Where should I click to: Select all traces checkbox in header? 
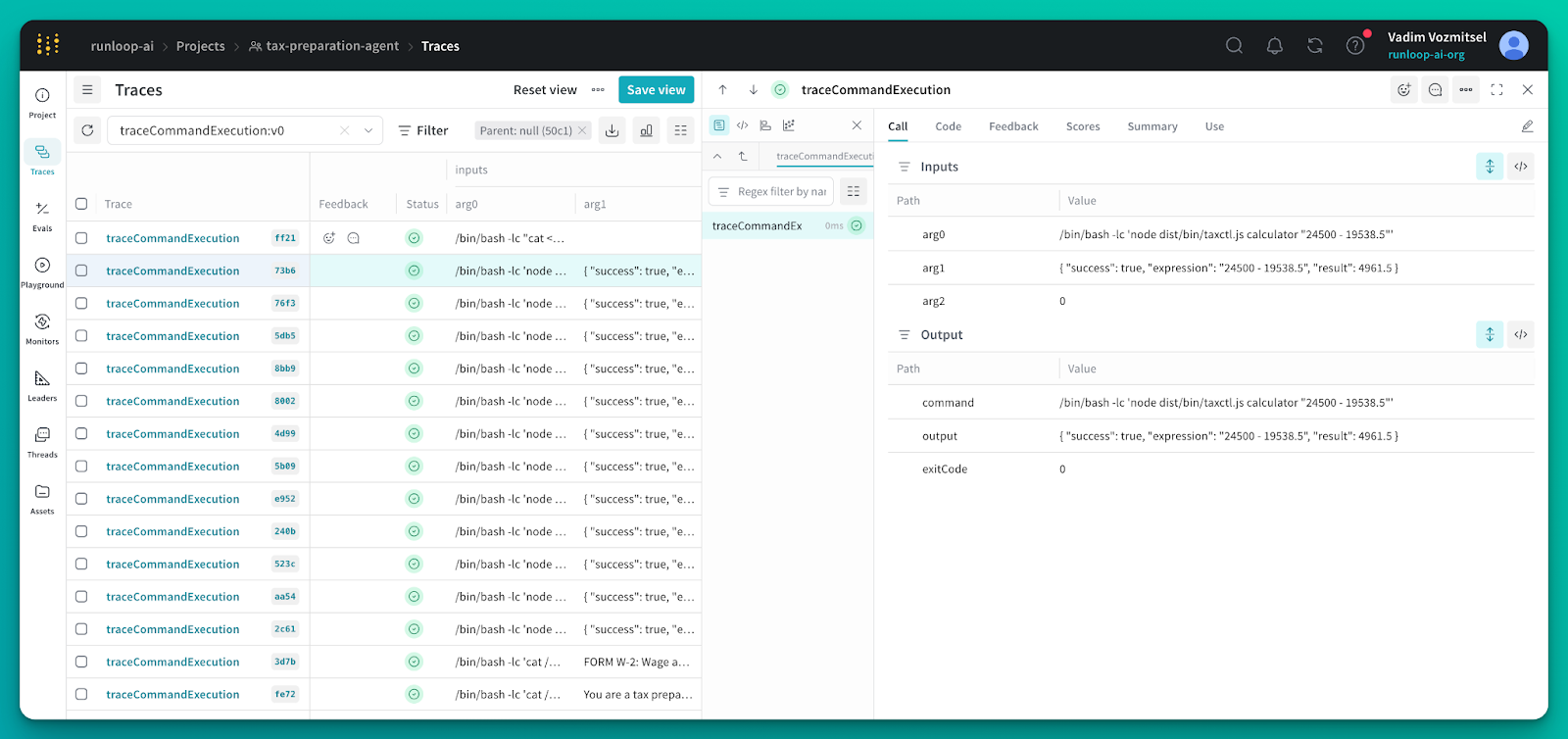81,204
